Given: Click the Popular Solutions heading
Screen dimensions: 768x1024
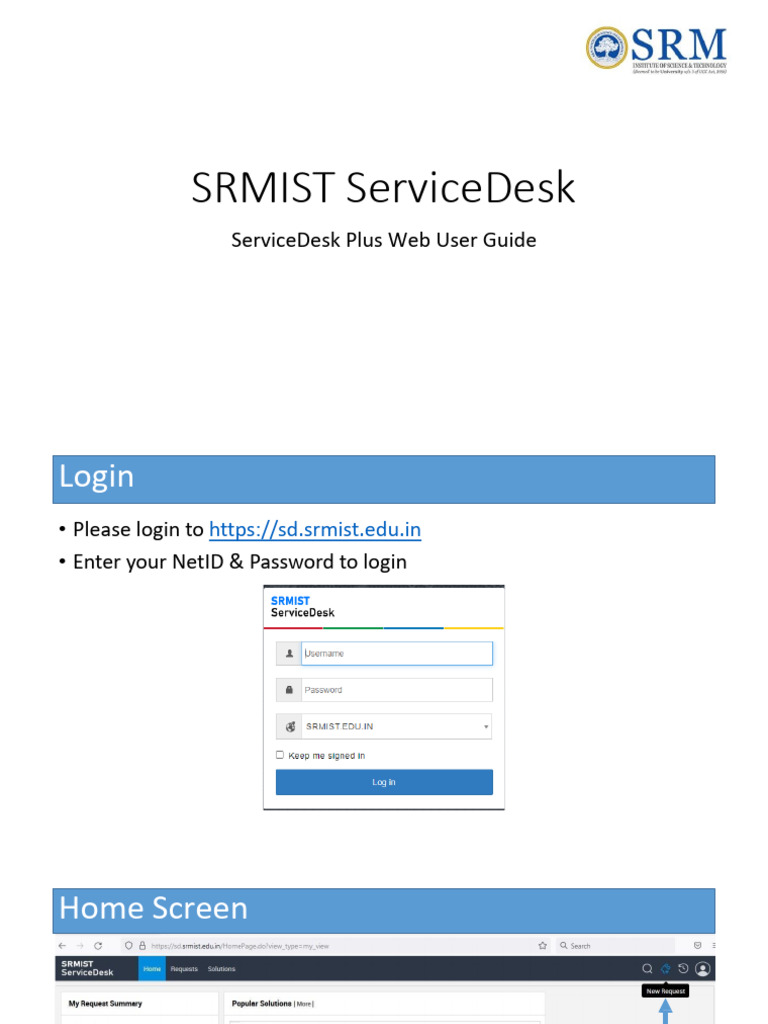Looking at the screenshot, I should pos(261,1003).
